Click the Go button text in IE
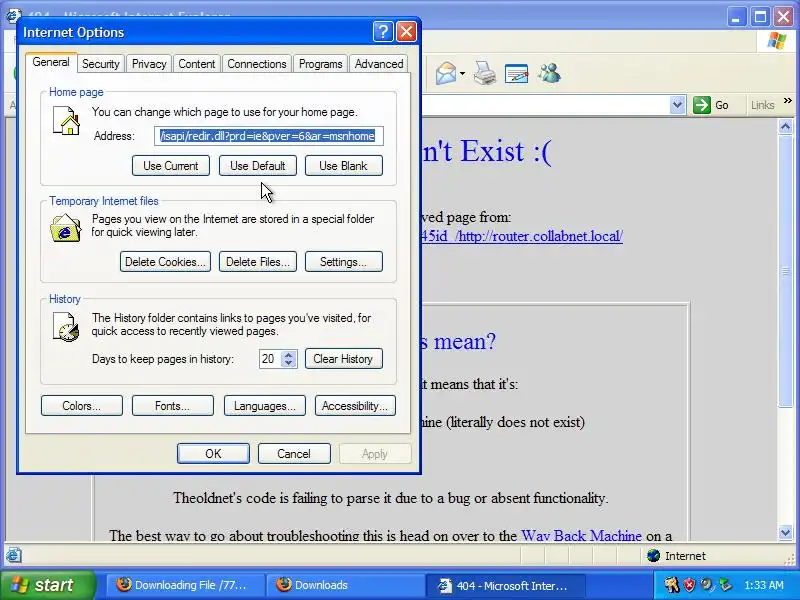The height and width of the screenshot is (600, 800). tap(721, 105)
